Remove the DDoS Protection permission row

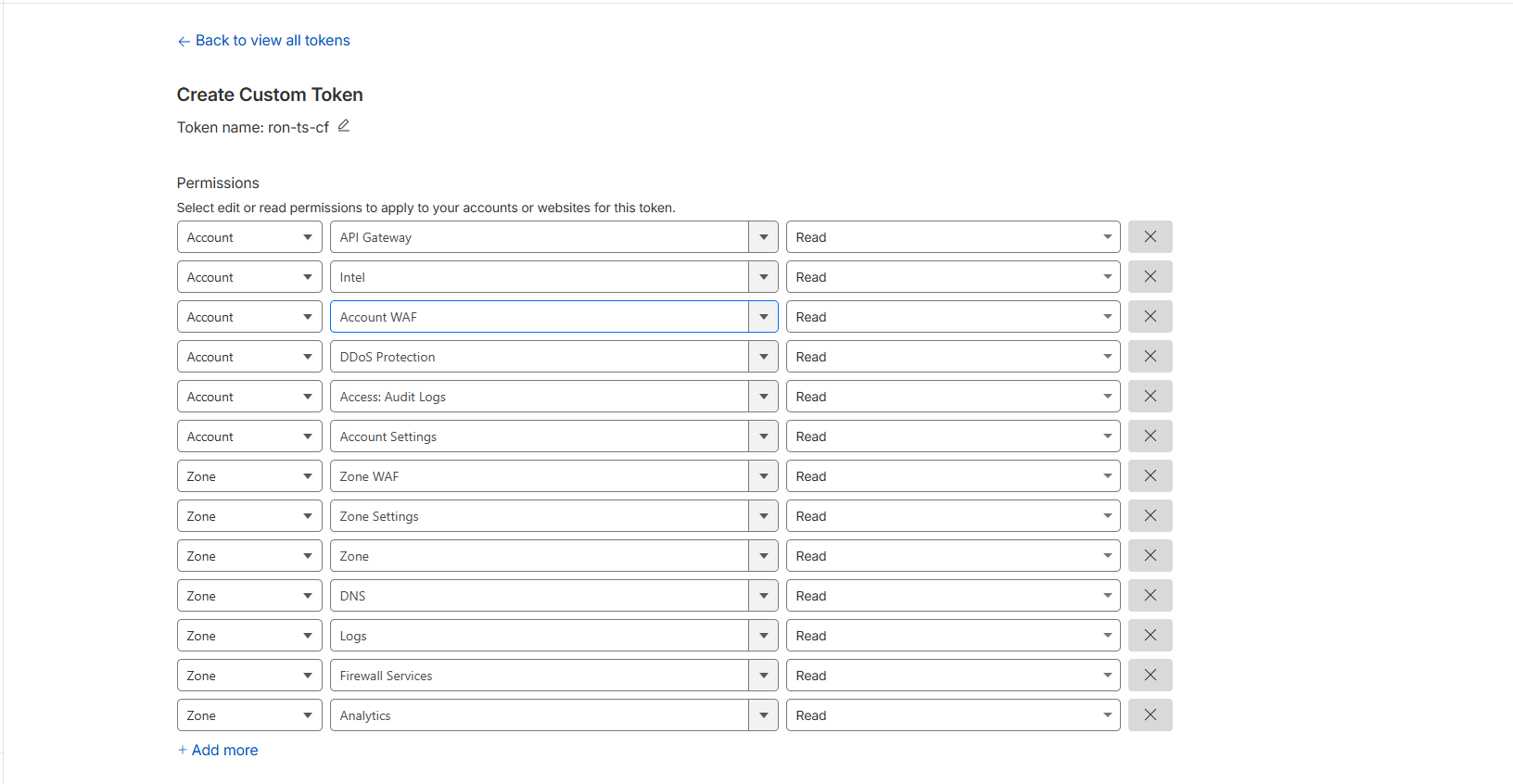[1150, 357]
